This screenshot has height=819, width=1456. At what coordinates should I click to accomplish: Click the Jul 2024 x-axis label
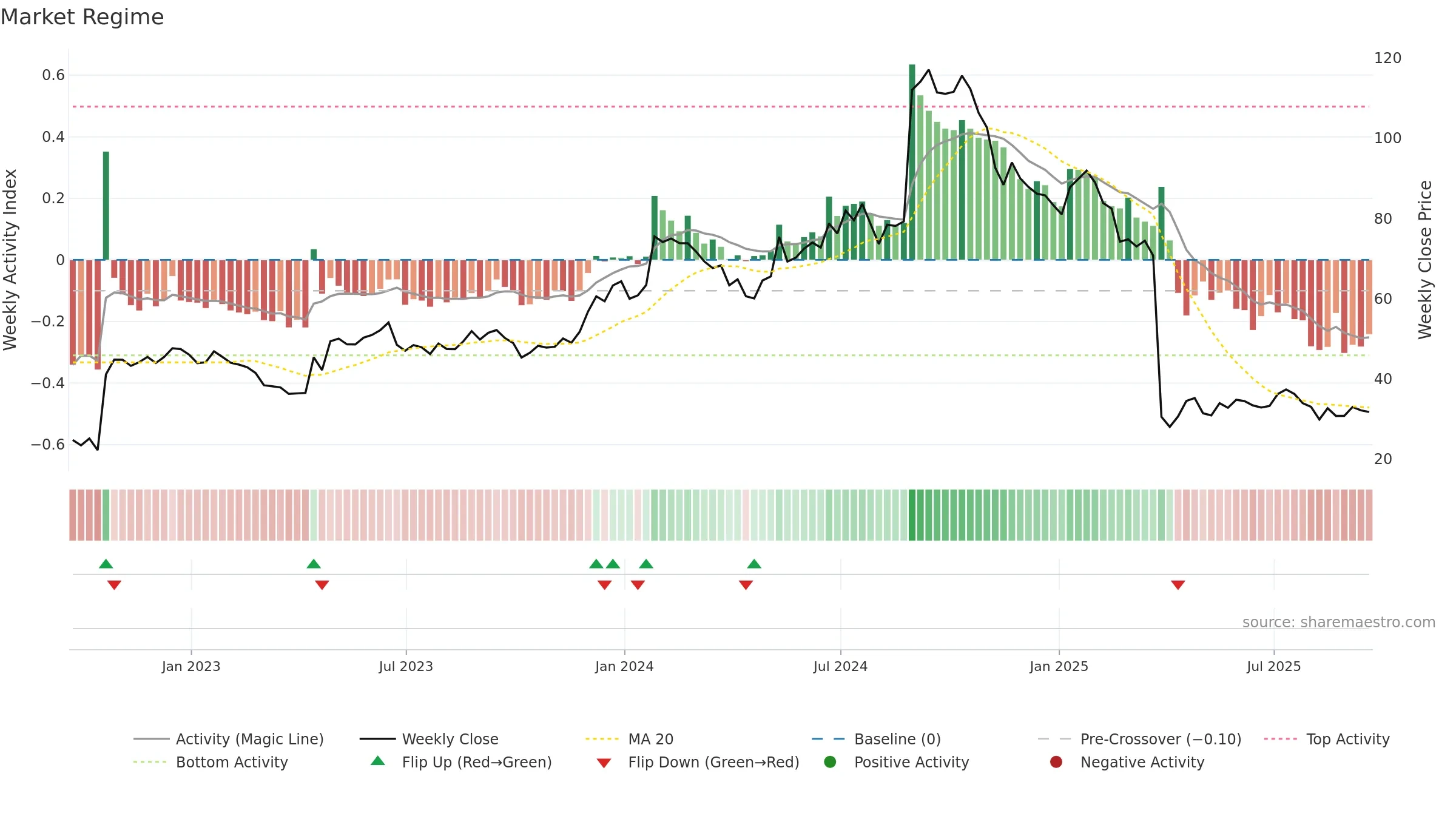pos(840,666)
